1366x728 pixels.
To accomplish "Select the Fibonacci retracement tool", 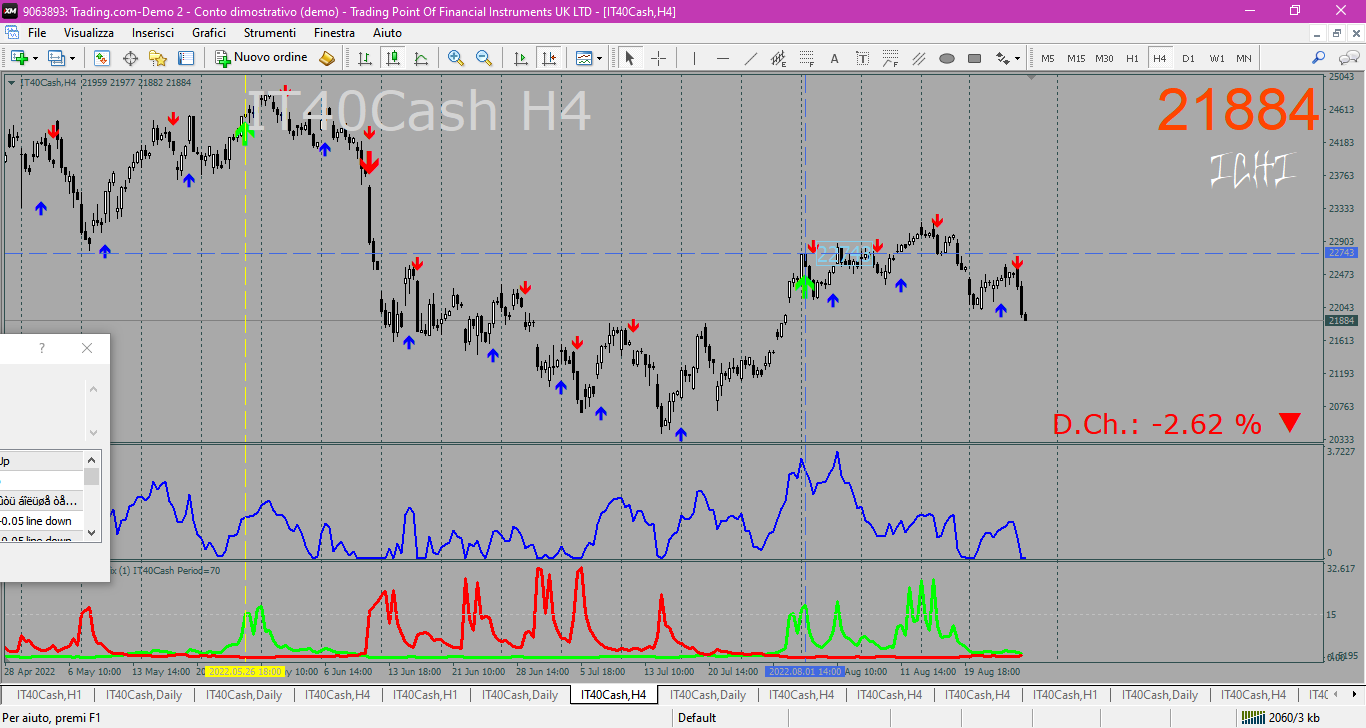I will pos(807,58).
